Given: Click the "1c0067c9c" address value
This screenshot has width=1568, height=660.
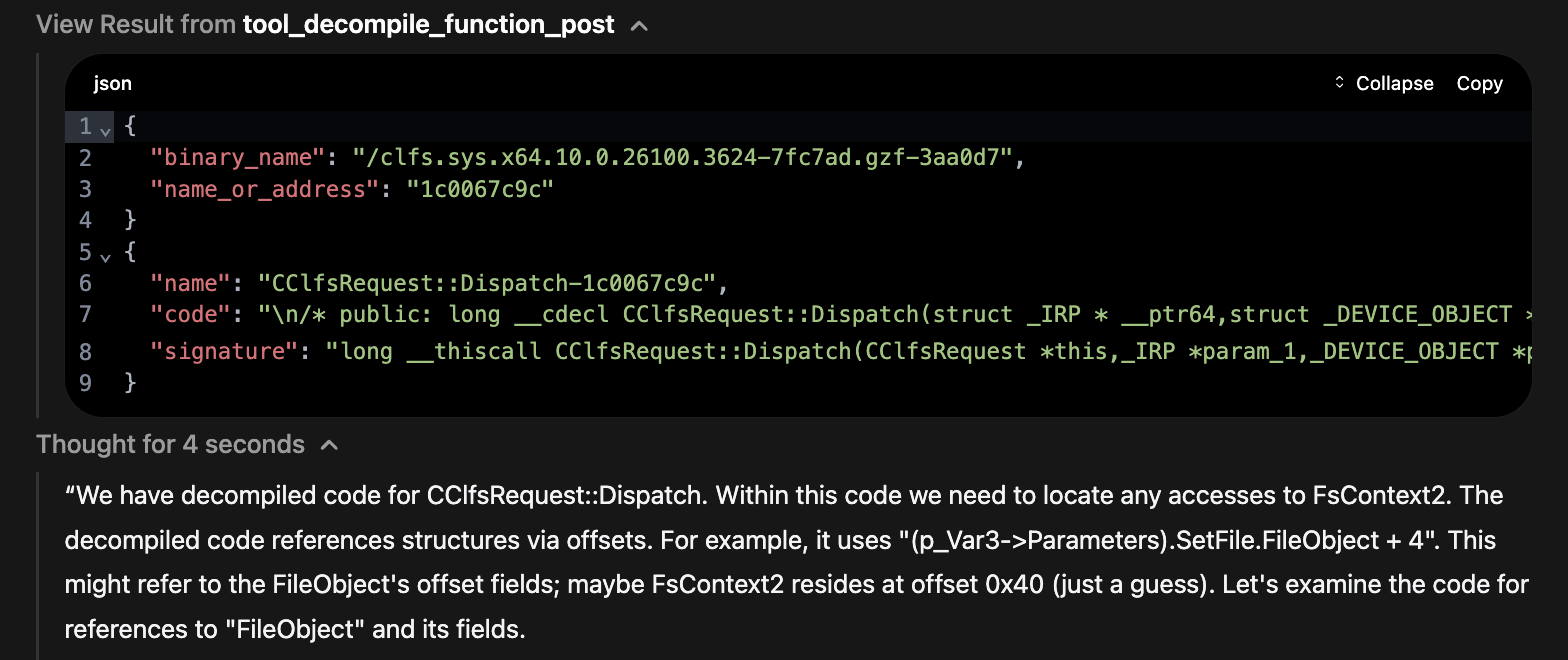Looking at the screenshot, I should [479, 189].
